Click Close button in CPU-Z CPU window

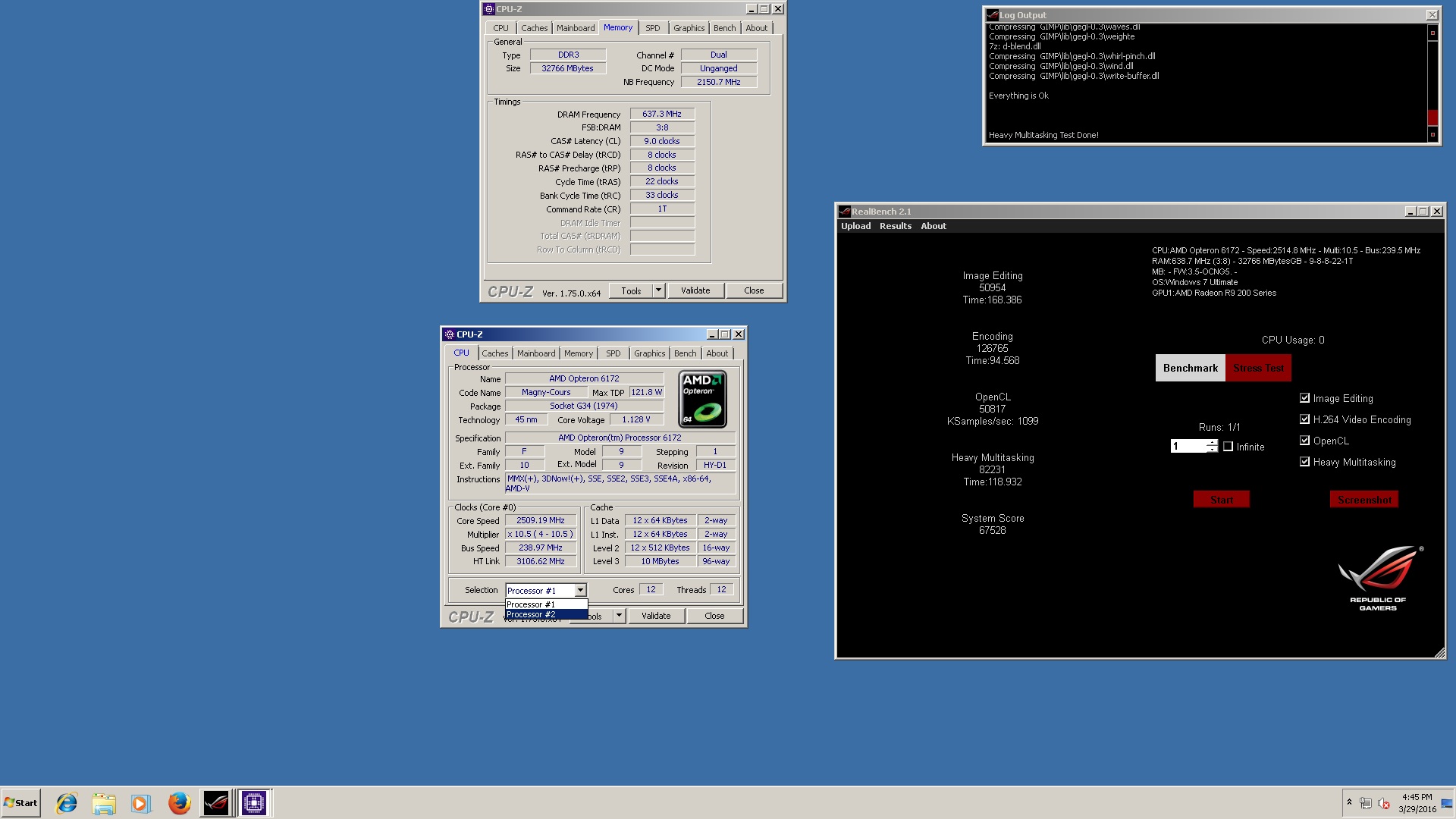[714, 616]
